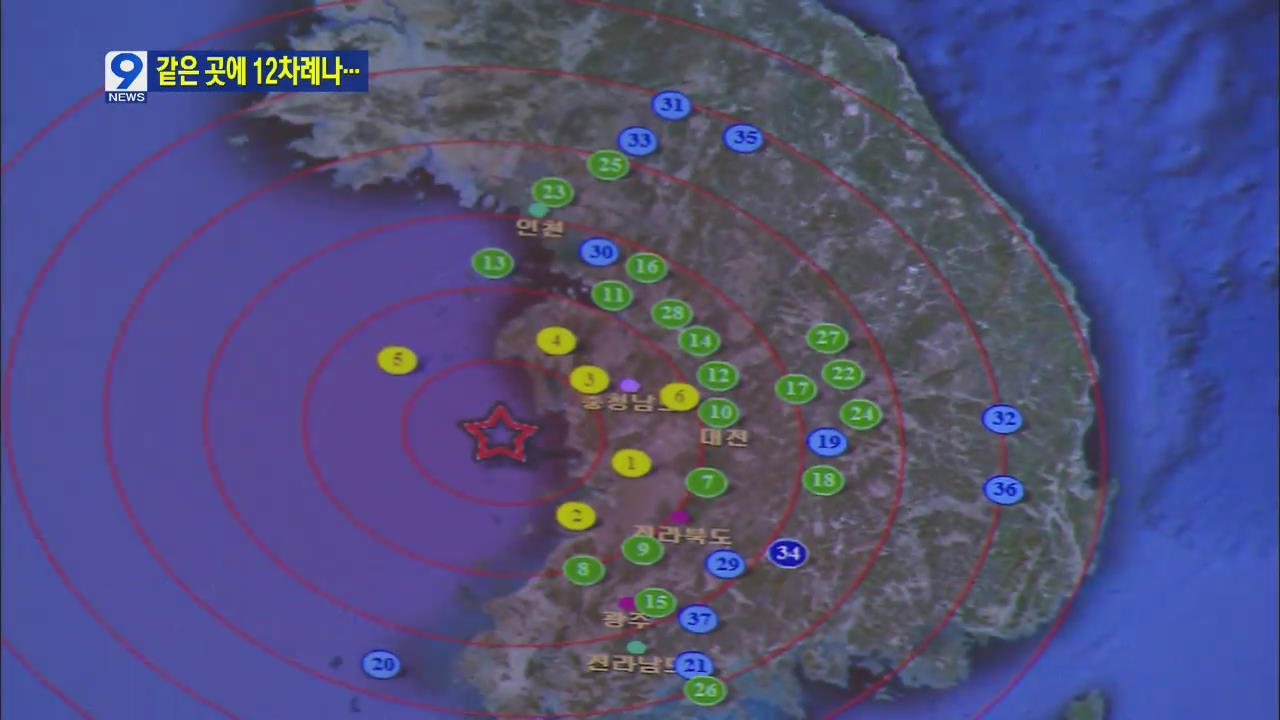
Task: Select yellow marker number 6
Action: (x=679, y=397)
